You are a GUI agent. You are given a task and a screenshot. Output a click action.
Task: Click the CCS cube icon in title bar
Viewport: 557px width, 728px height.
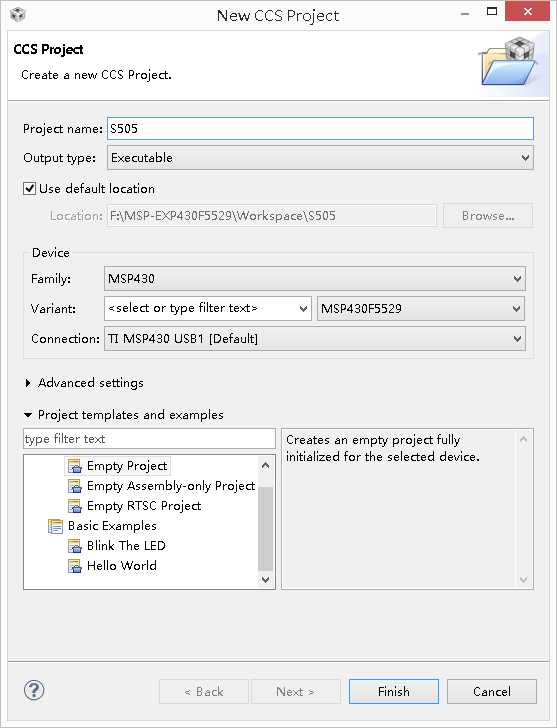click(x=18, y=15)
